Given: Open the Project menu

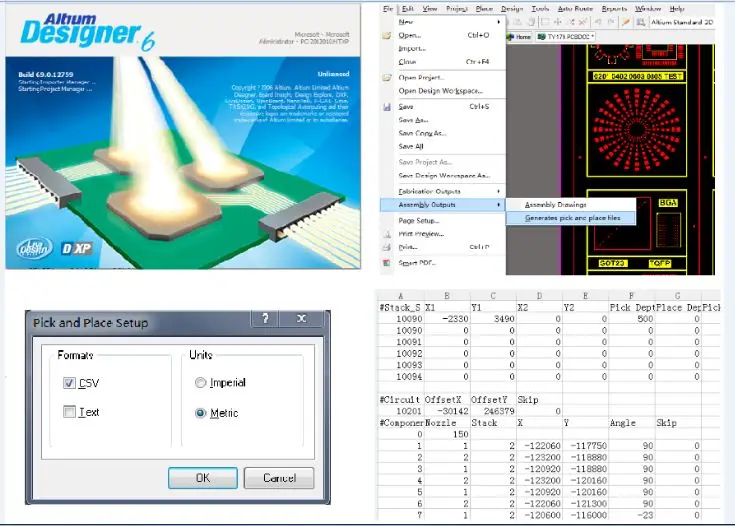Looking at the screenshot, I should (x=457, y=9).
